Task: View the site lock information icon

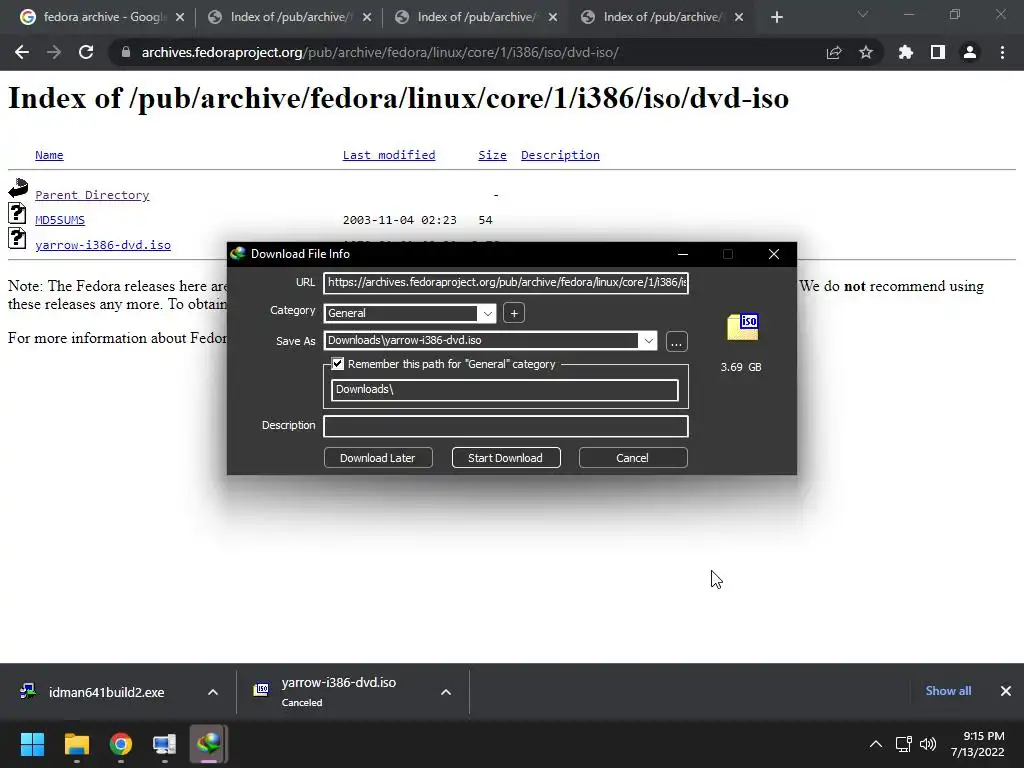Action: pyautogui.click(x=126, y=52)
